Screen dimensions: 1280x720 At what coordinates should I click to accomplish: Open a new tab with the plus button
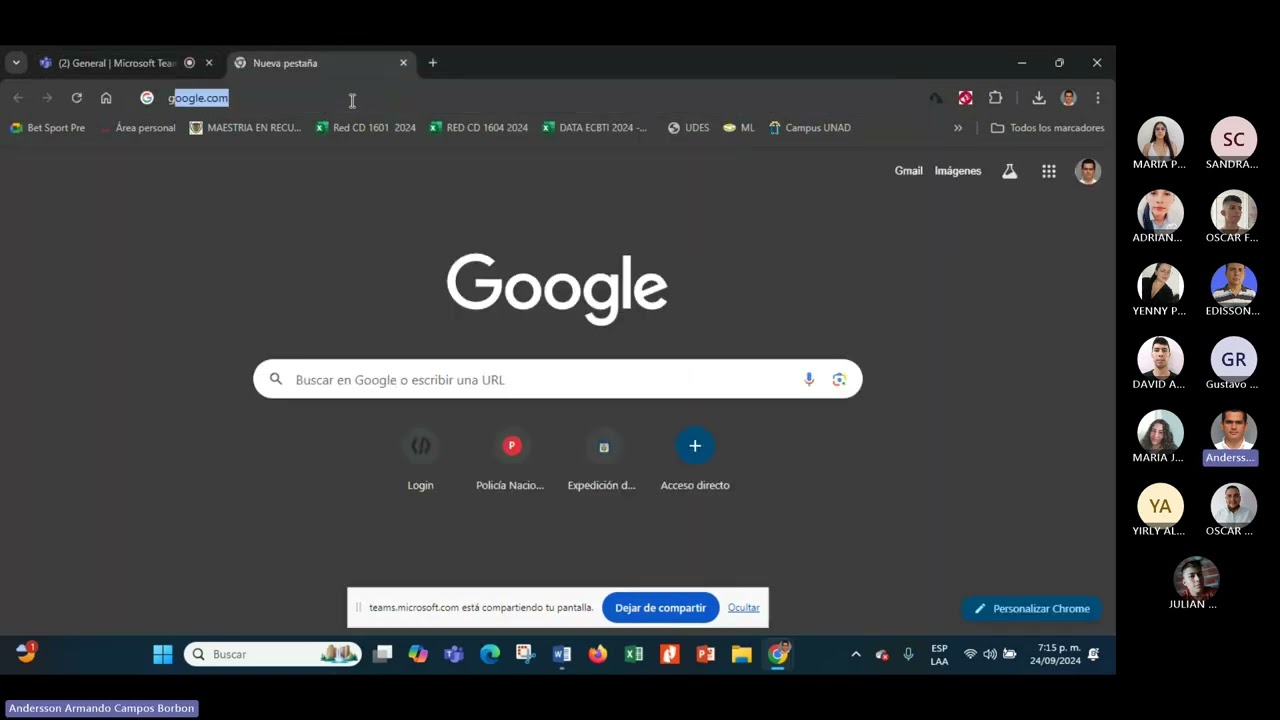(x=432, y=63)
